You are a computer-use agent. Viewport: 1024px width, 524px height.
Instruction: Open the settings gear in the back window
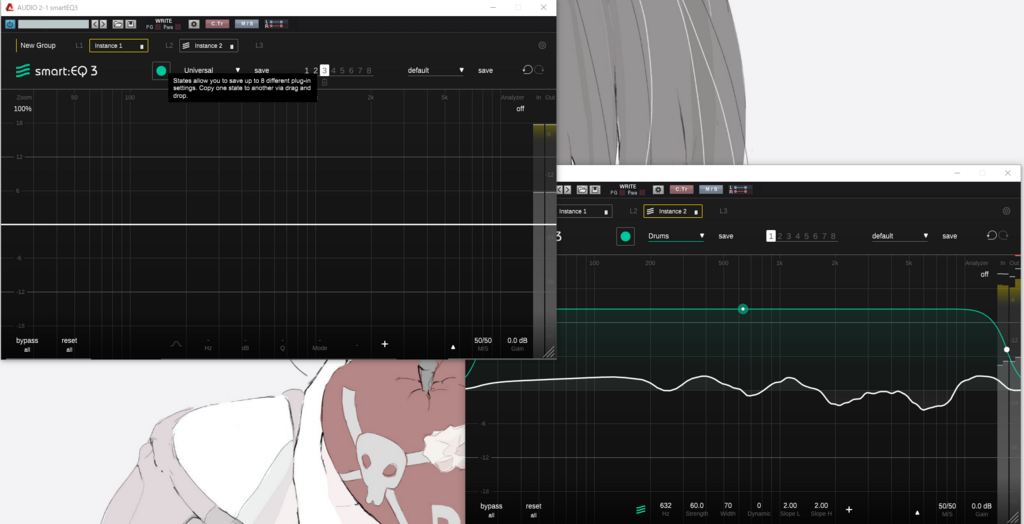coord(1006,211)
